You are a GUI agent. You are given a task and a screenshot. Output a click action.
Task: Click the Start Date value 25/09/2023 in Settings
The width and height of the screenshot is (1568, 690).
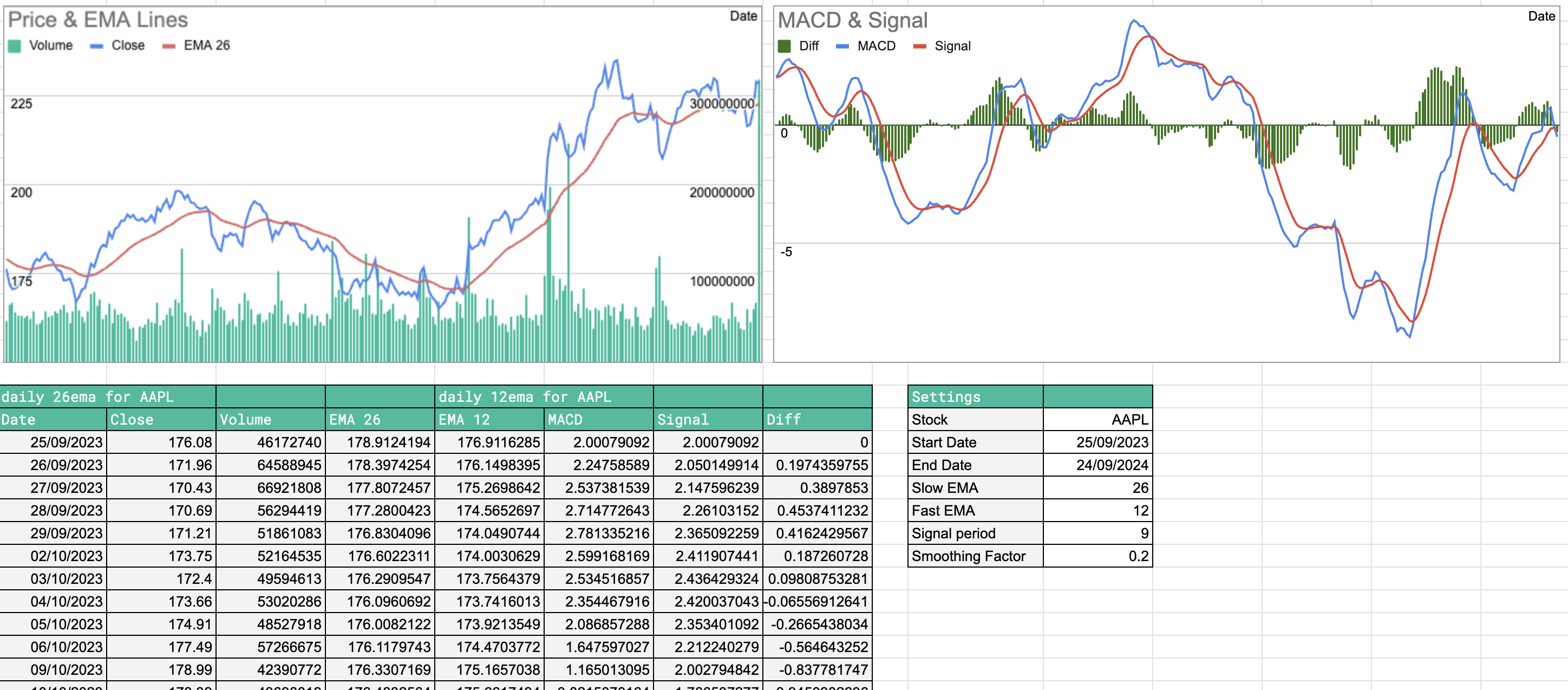(1097, 442)
